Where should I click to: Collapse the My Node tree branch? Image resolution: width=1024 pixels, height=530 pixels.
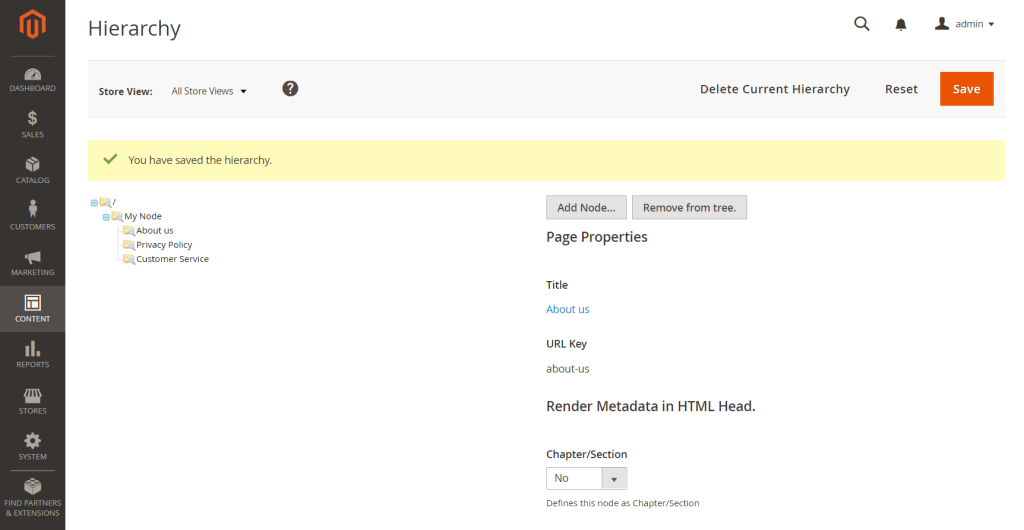click(x=106, y=217)
